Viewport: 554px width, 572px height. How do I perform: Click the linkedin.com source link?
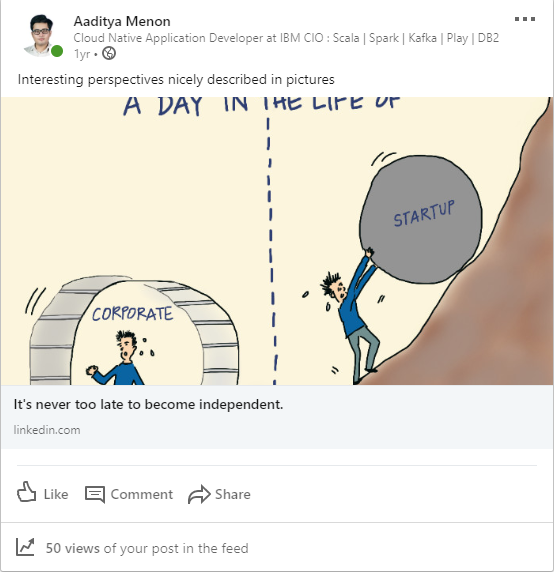click(x=47, y=430)
